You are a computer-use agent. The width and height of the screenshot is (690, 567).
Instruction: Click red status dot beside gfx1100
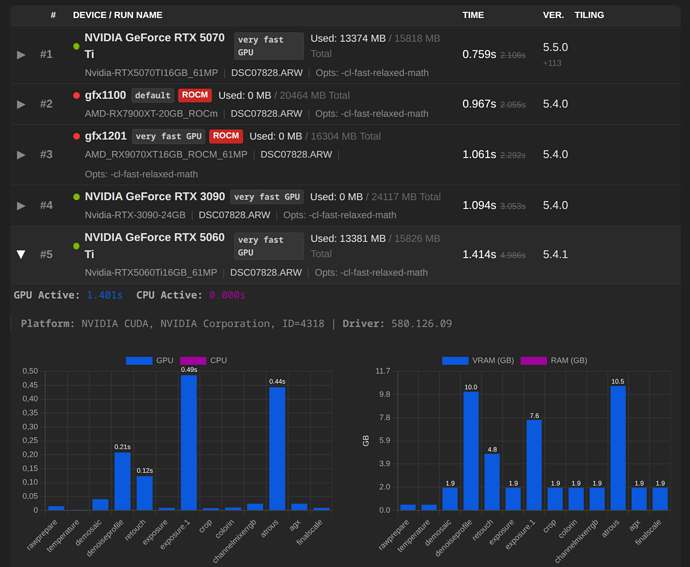coord(76,95)
